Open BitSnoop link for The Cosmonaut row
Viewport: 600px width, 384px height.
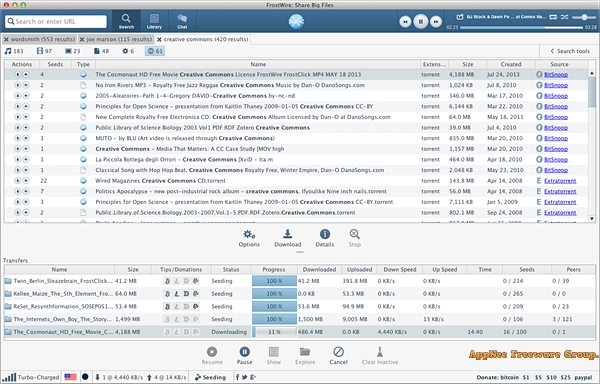point(556,75)
